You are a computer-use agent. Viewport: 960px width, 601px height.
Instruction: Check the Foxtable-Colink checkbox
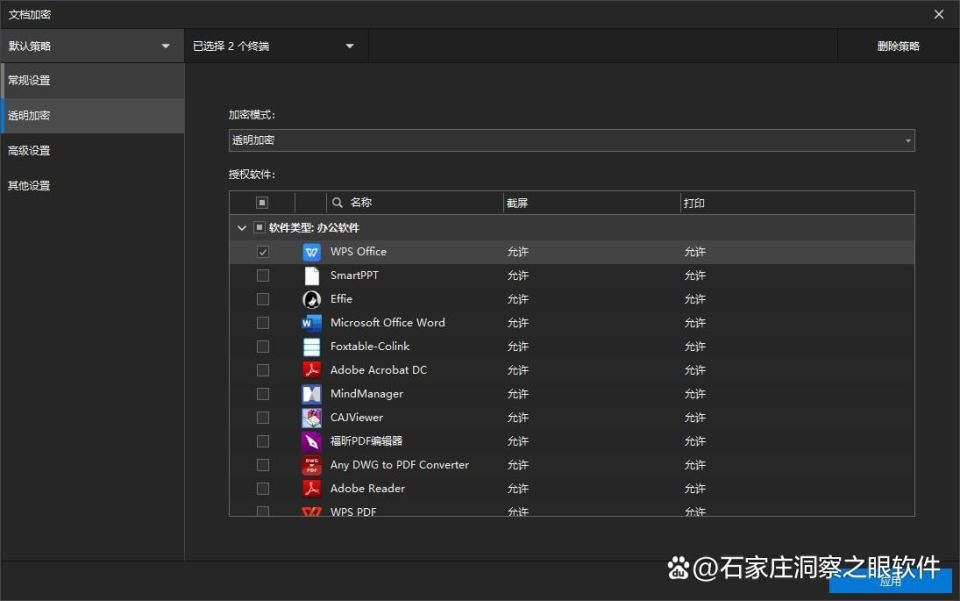click(x=263, y=346)
